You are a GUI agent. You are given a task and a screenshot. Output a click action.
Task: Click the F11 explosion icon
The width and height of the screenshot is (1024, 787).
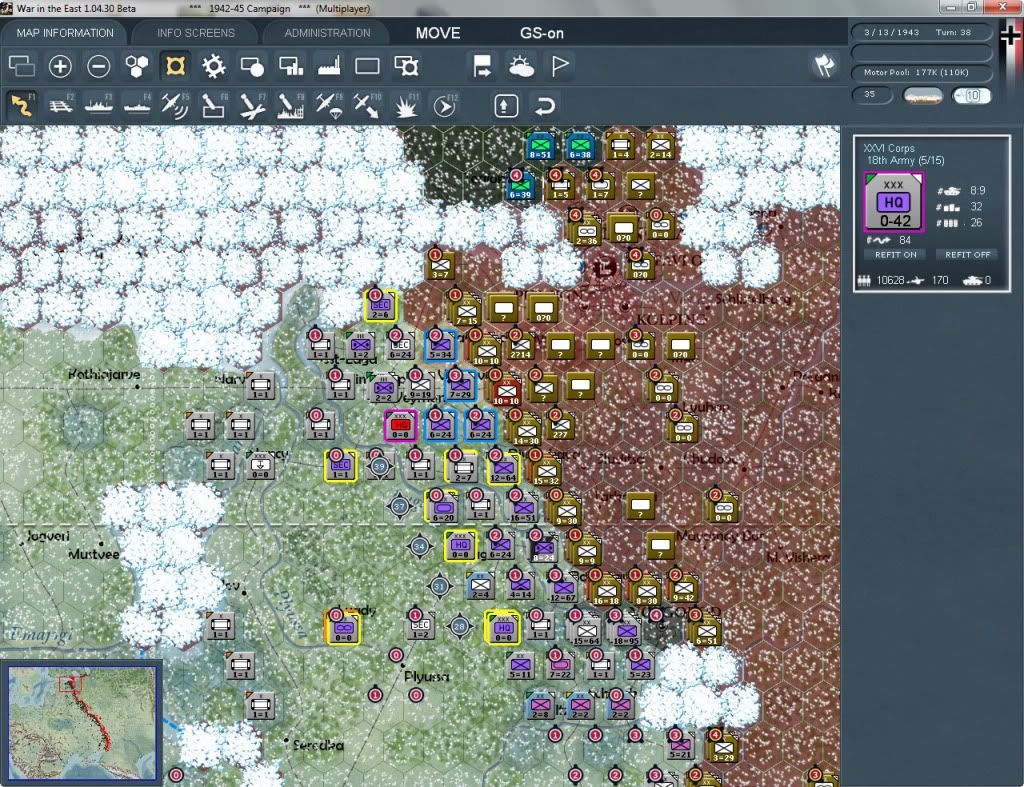click(x=406, y=106)
